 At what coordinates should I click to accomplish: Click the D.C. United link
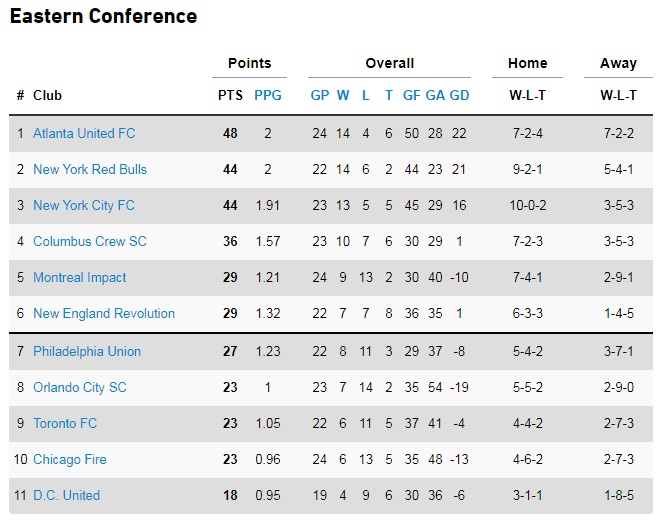67,495
